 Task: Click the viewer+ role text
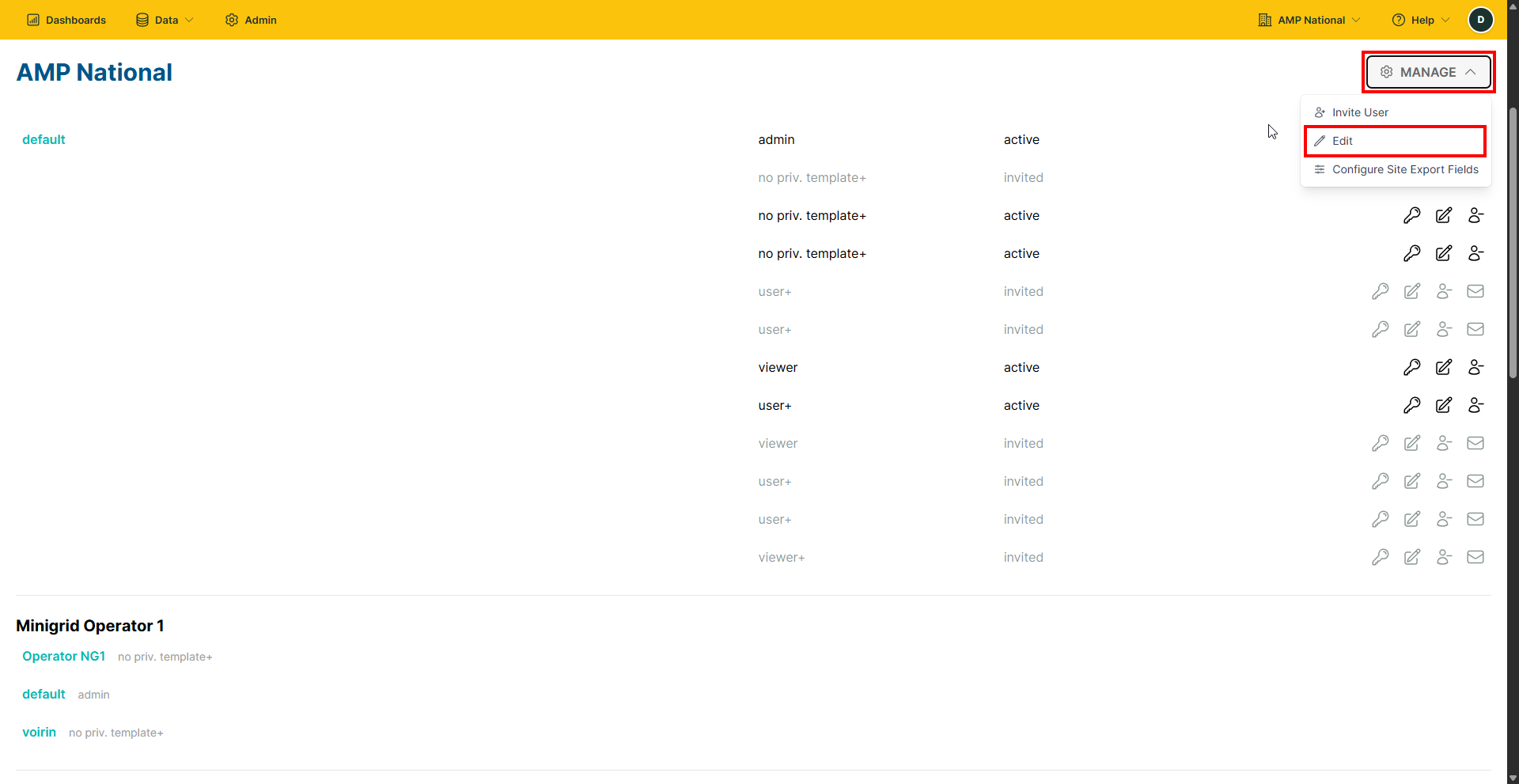tap(781, 557)
